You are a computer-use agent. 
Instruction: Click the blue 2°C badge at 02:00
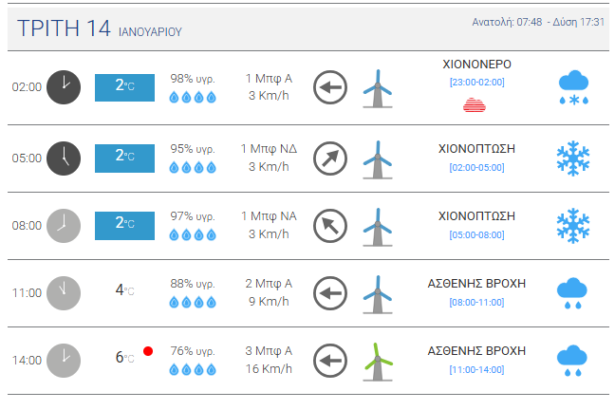(125, 87)
